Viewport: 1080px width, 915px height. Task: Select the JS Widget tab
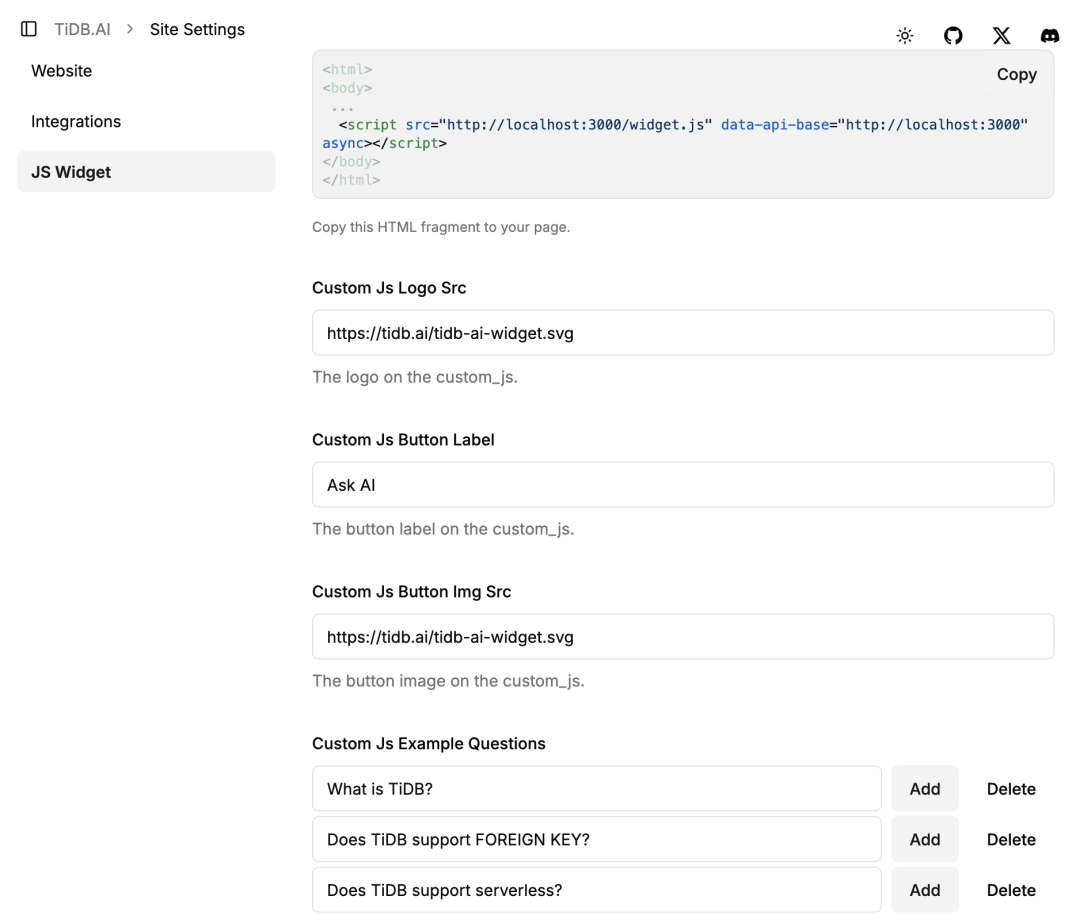click(x=71, y=172)
